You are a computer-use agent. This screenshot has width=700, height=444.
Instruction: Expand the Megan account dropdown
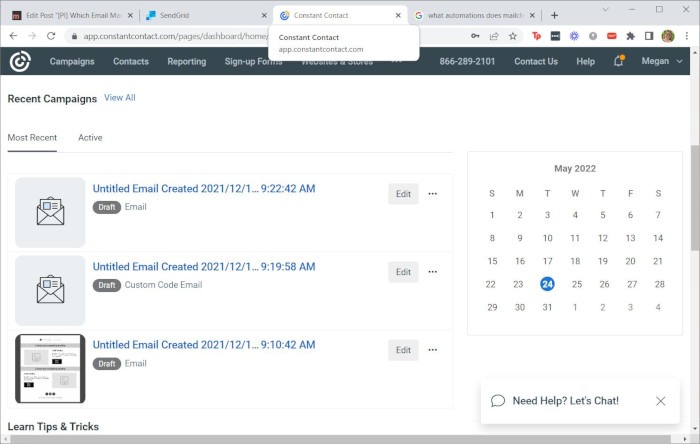point(662,61)
